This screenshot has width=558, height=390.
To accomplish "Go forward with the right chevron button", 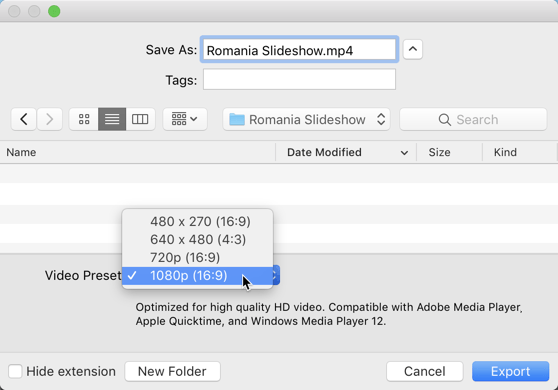I will [49, 119].
